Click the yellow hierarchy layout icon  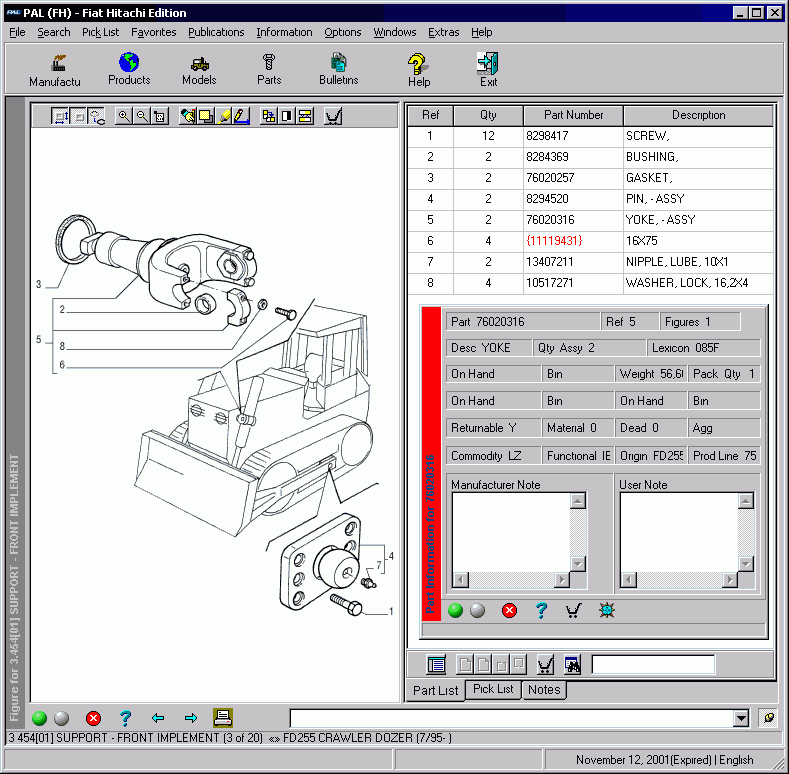[x=269, y=117]
